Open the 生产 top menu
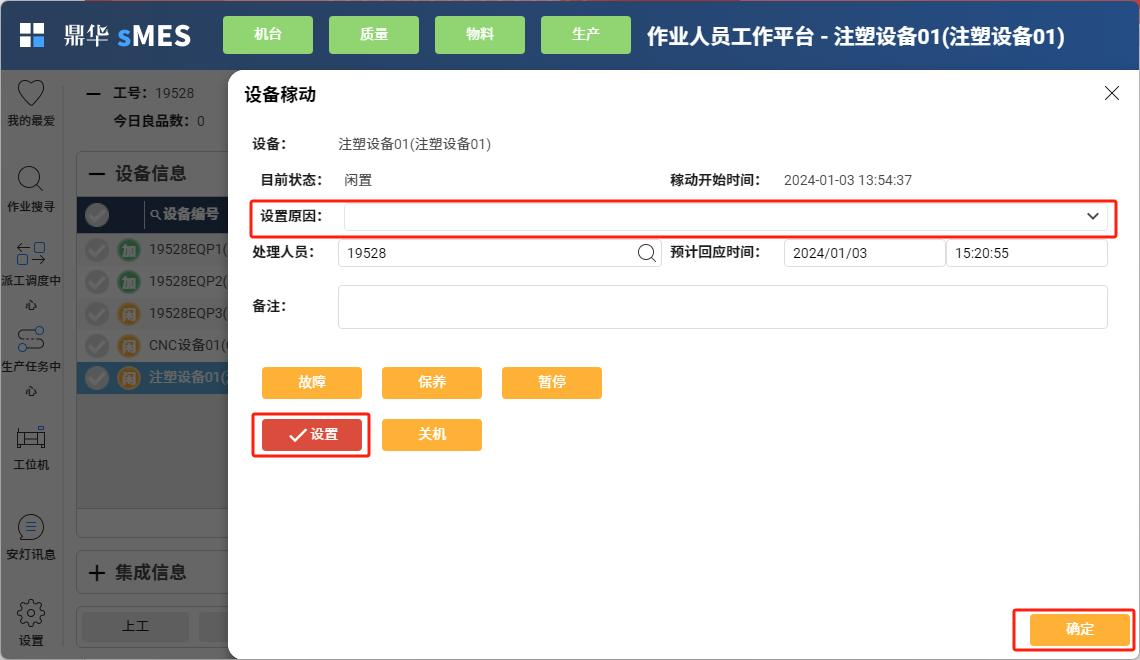Viewport: 1140px width, 660px height. (x=586, y=35)
